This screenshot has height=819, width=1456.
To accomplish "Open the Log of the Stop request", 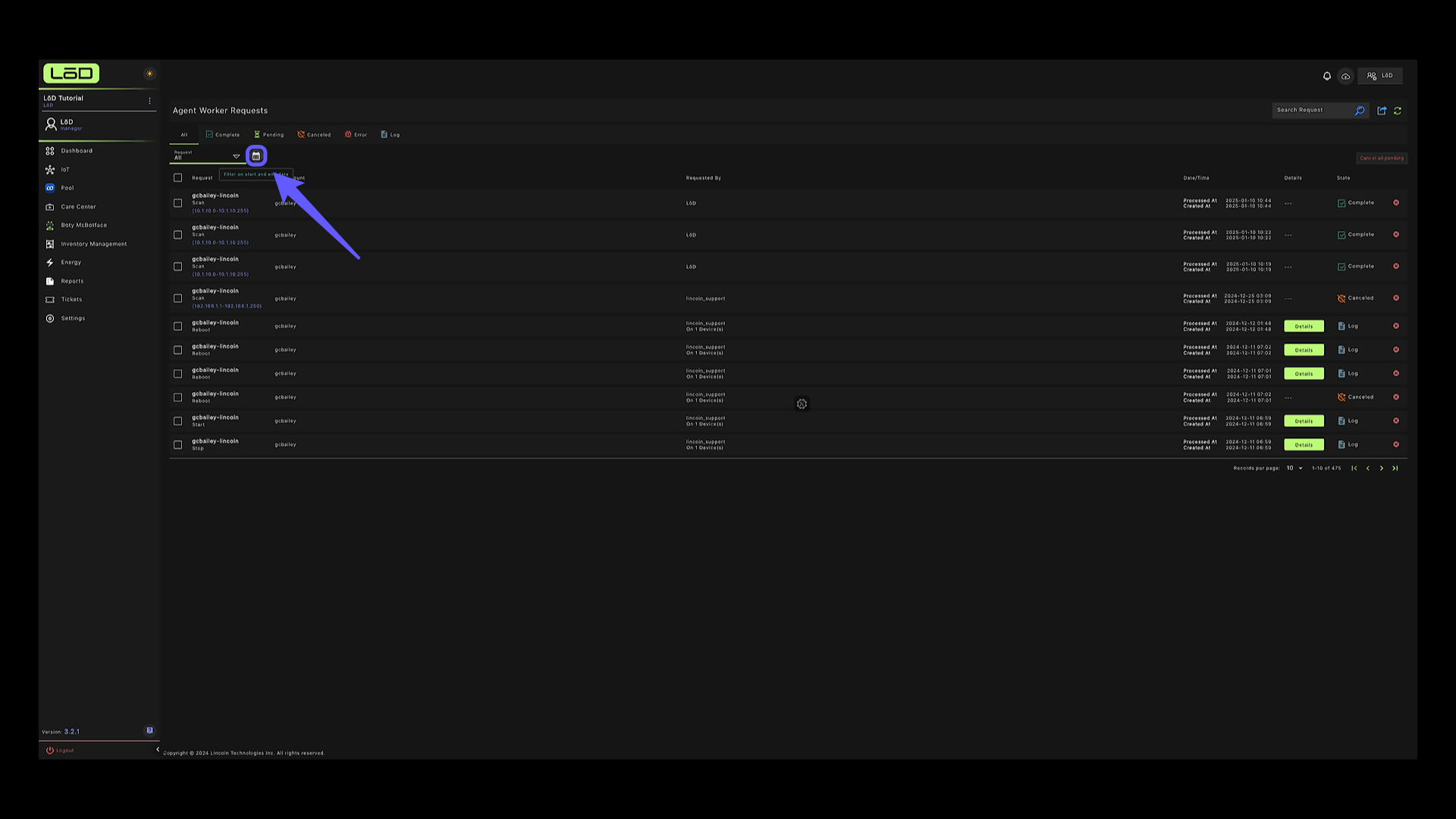I will [x=1348, y=444].
